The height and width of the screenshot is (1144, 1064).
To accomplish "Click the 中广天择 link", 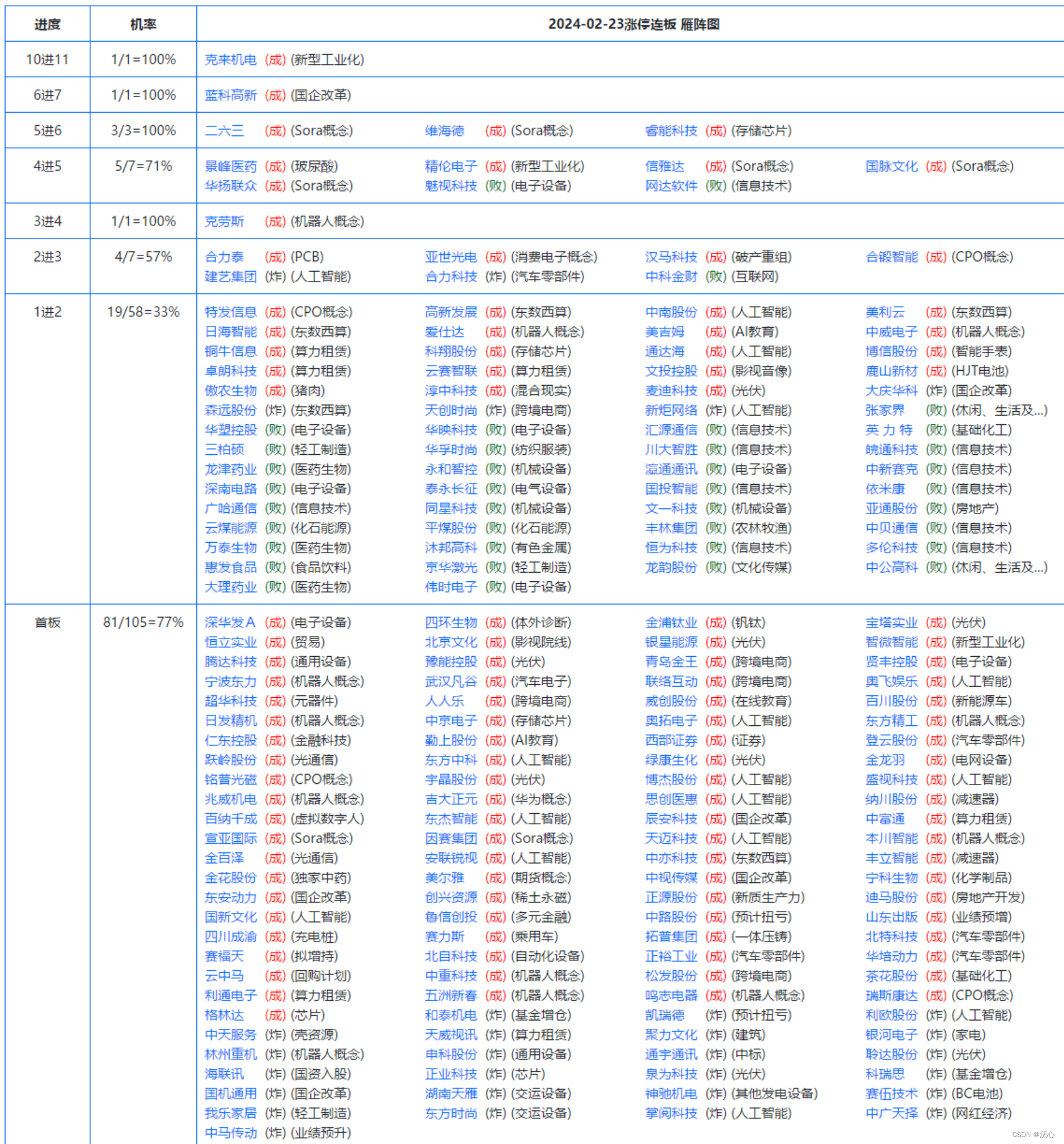I will 891,1113.
